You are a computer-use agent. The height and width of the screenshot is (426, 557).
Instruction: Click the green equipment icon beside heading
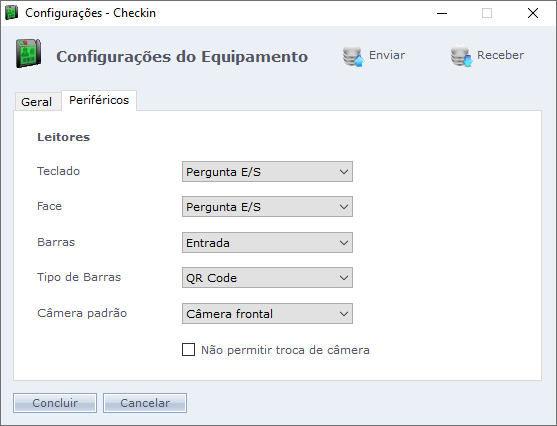tap(28, 54)
